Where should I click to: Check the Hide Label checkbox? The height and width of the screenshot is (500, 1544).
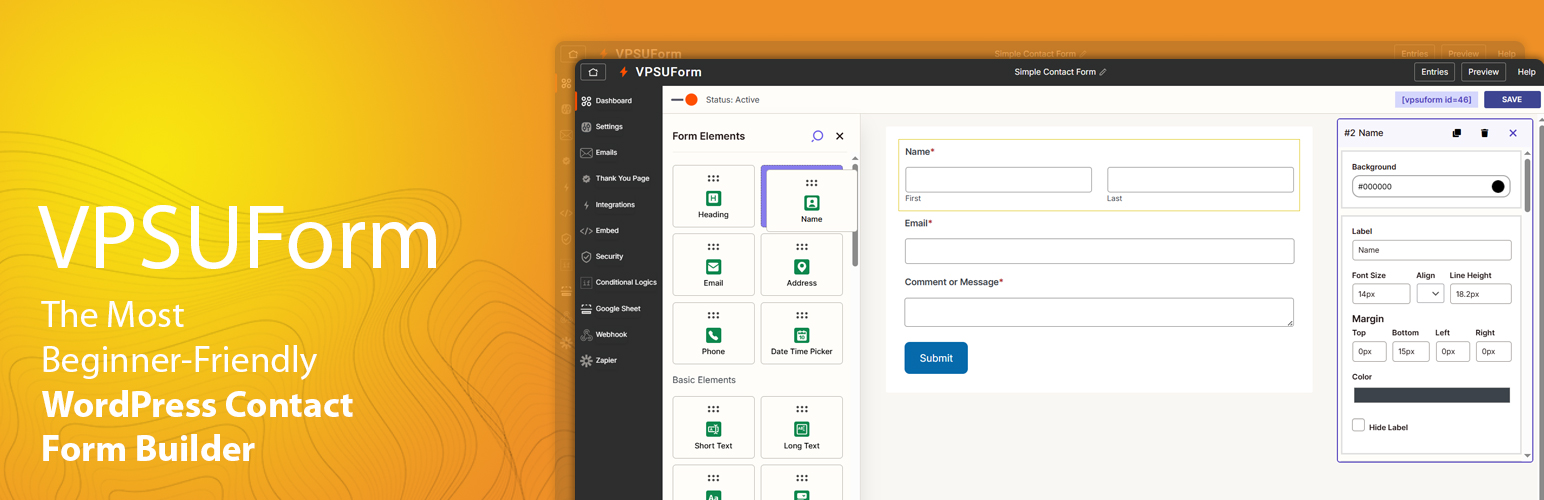pos(1358,425)
